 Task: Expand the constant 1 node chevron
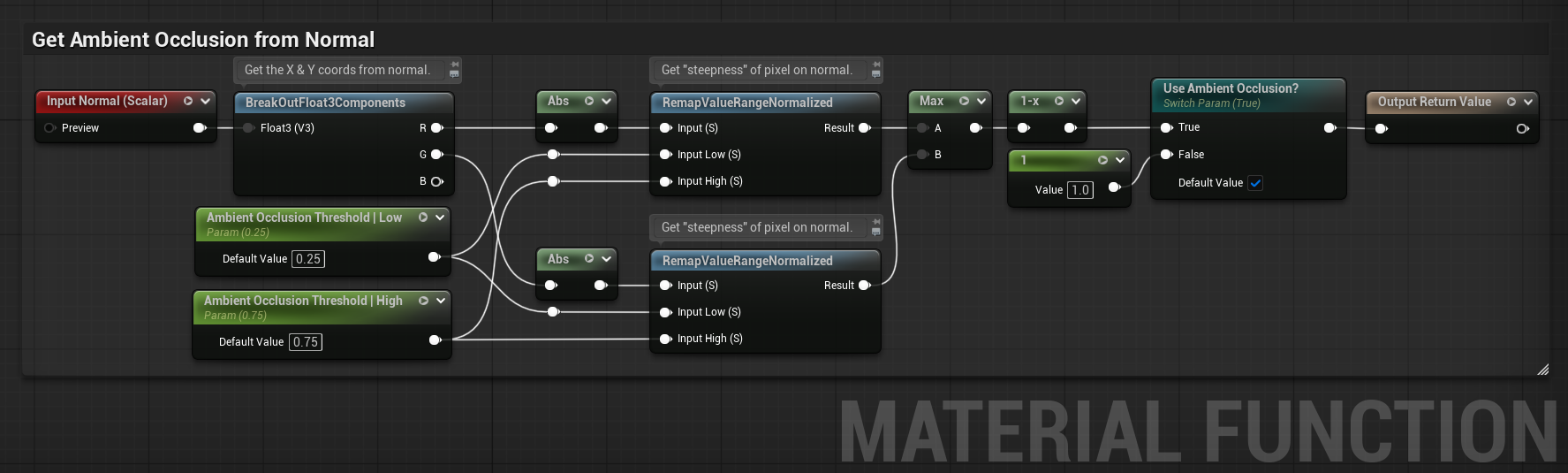(x=1120, y=160)
